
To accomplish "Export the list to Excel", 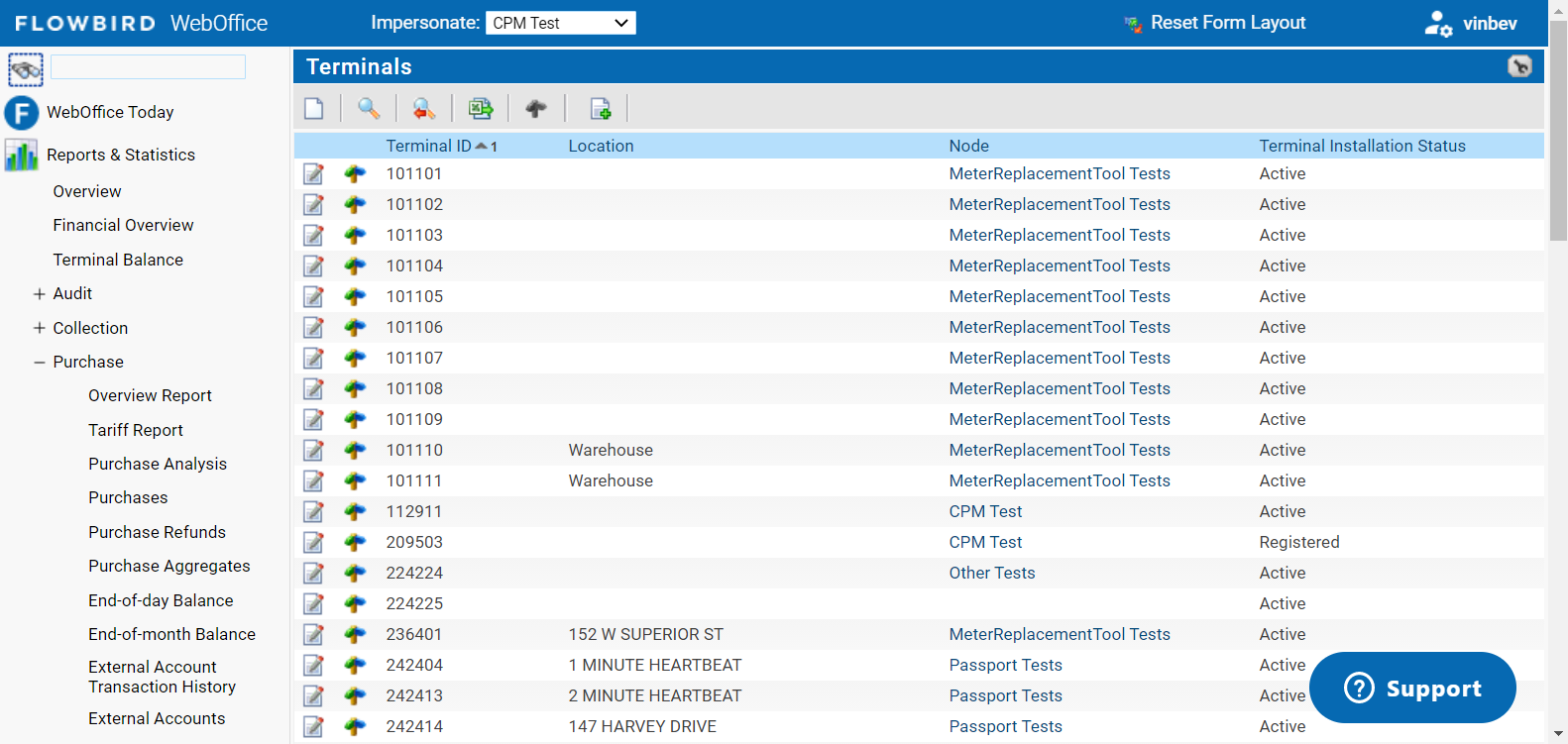I will click(481, 108).
